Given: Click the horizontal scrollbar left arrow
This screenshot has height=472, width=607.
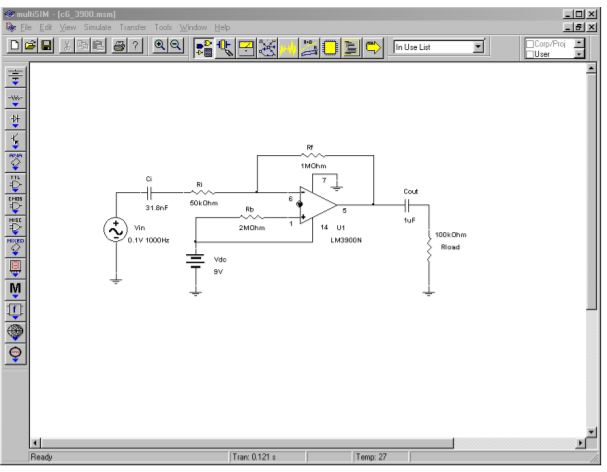Looking at the screenshot, I should (37, 442).
